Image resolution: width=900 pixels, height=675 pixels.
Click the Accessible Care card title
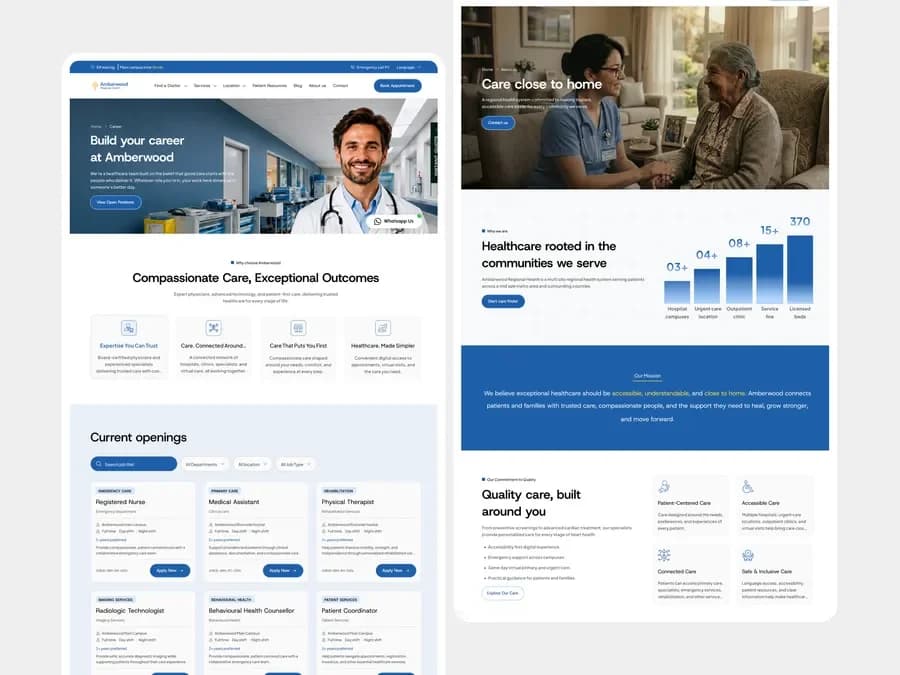[x=760, y=503]
